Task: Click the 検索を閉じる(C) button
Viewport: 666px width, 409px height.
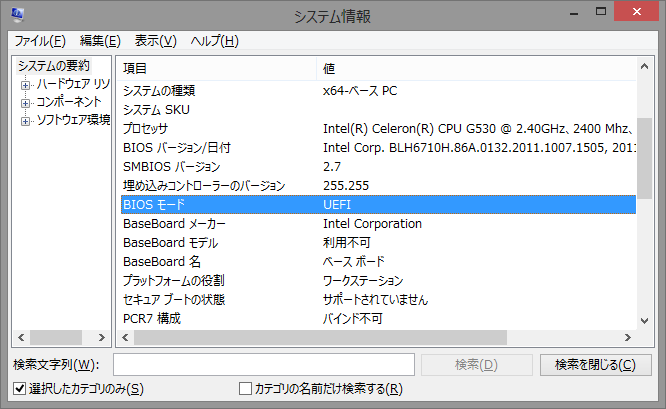Action: point(595,365)
